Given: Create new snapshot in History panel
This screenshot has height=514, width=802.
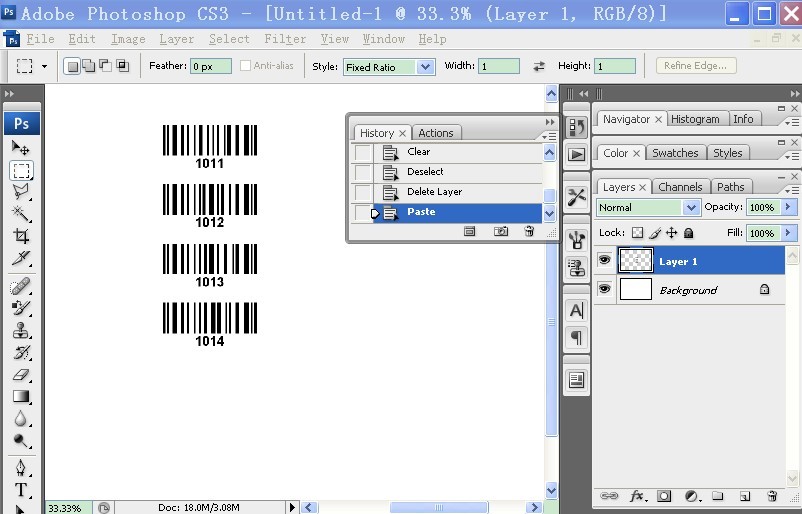Looking at the screenshot, I should [502, 232].
